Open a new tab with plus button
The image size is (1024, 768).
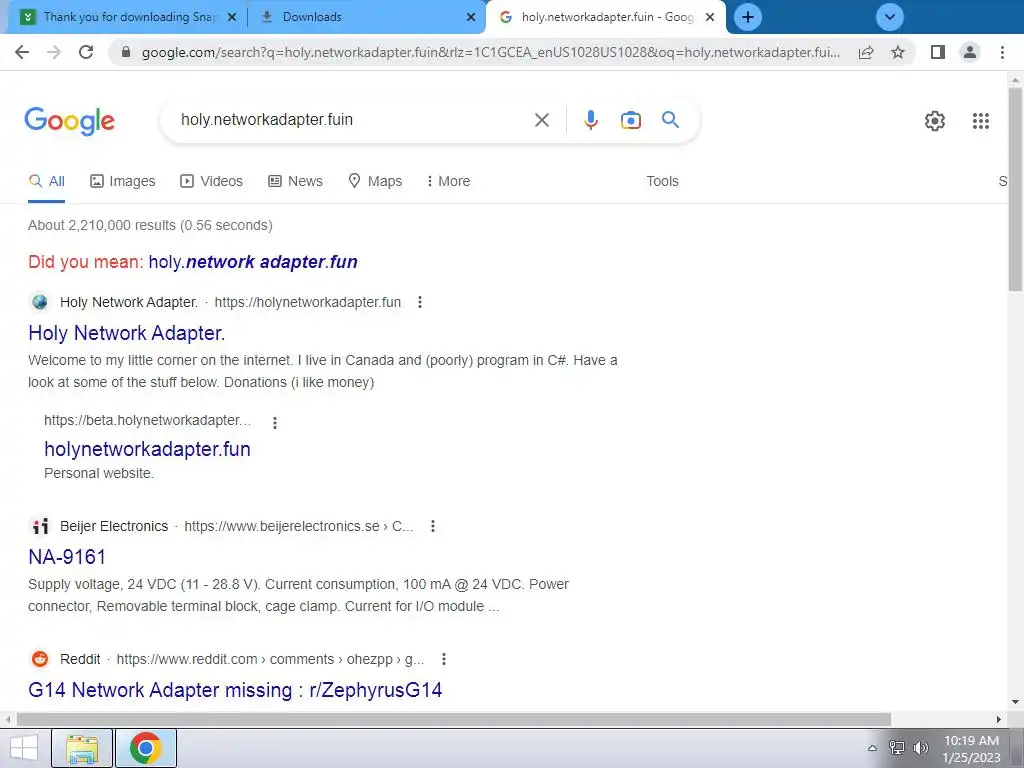(748, 17)
